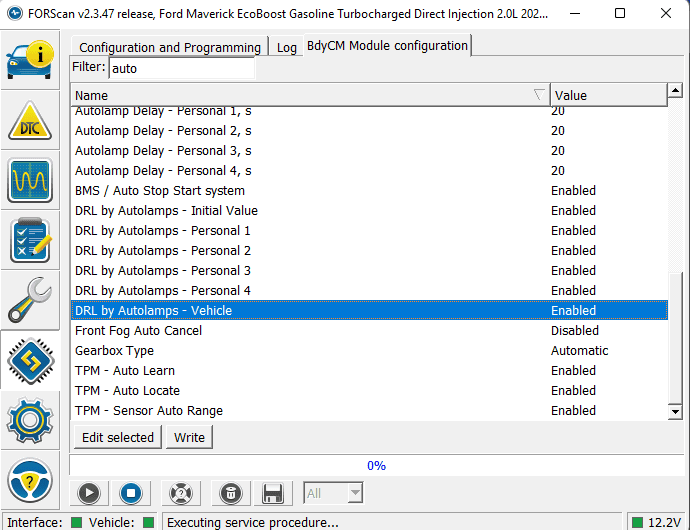The height and width of the screenshot is (530, 690).
Task: Select DRL by Autolamps - Personal 1 row
Action: pos(369,231)
